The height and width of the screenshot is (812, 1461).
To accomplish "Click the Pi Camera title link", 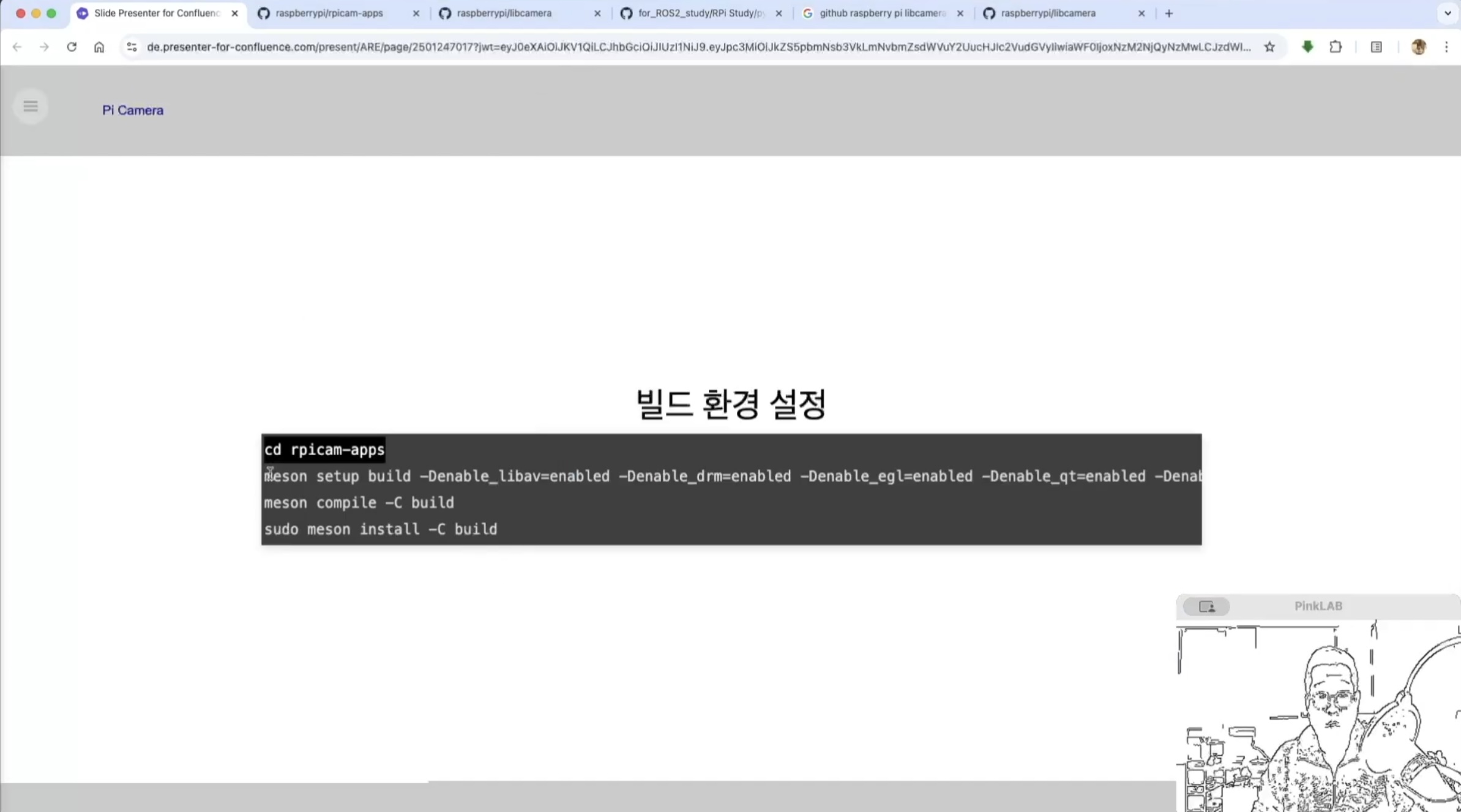I will tap(133, 110).
